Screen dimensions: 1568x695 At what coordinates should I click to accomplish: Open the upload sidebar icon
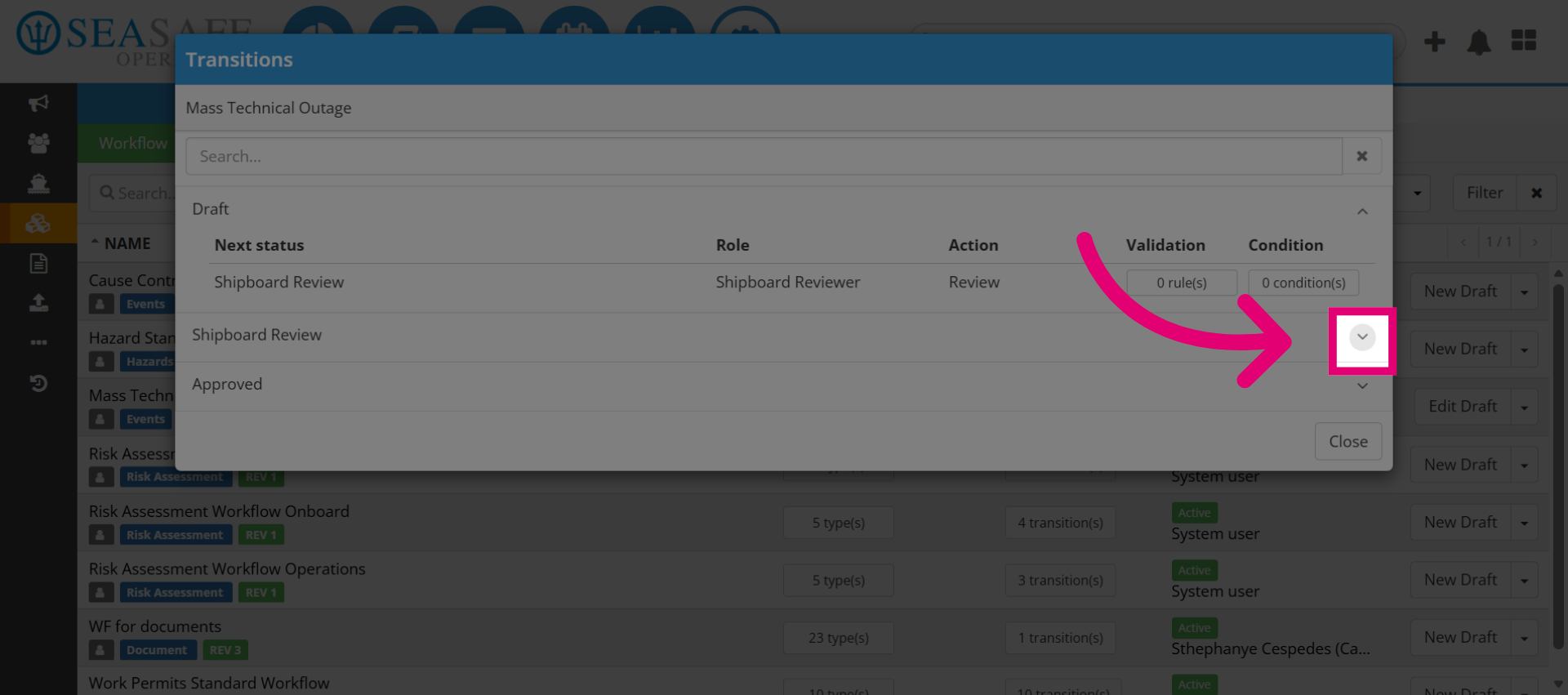[38, 303]
